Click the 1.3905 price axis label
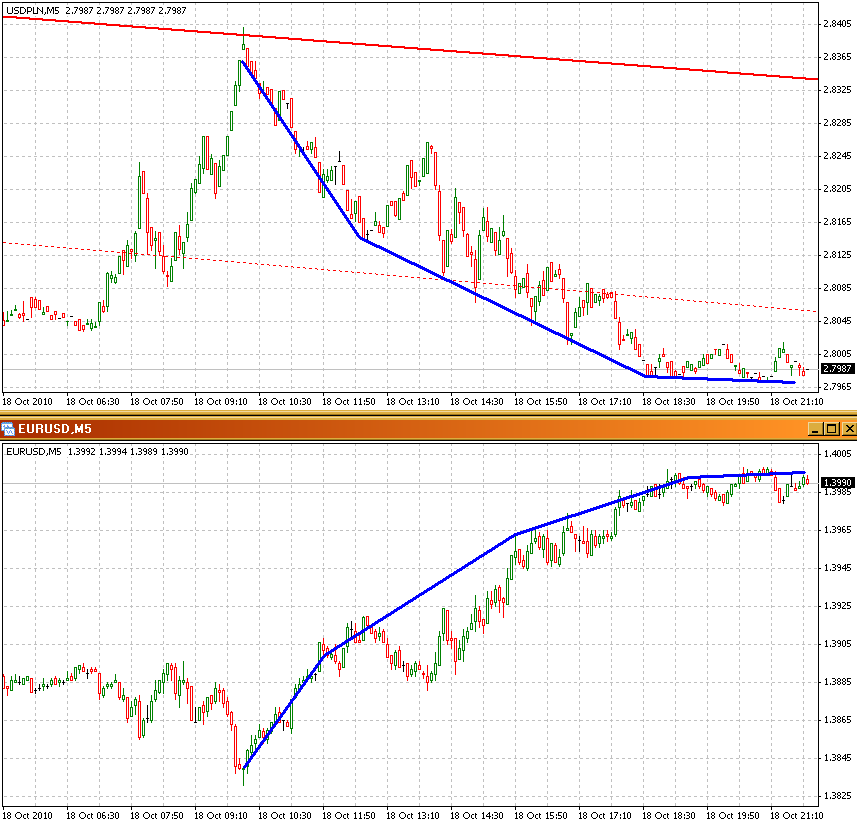 tap(837, 644)
